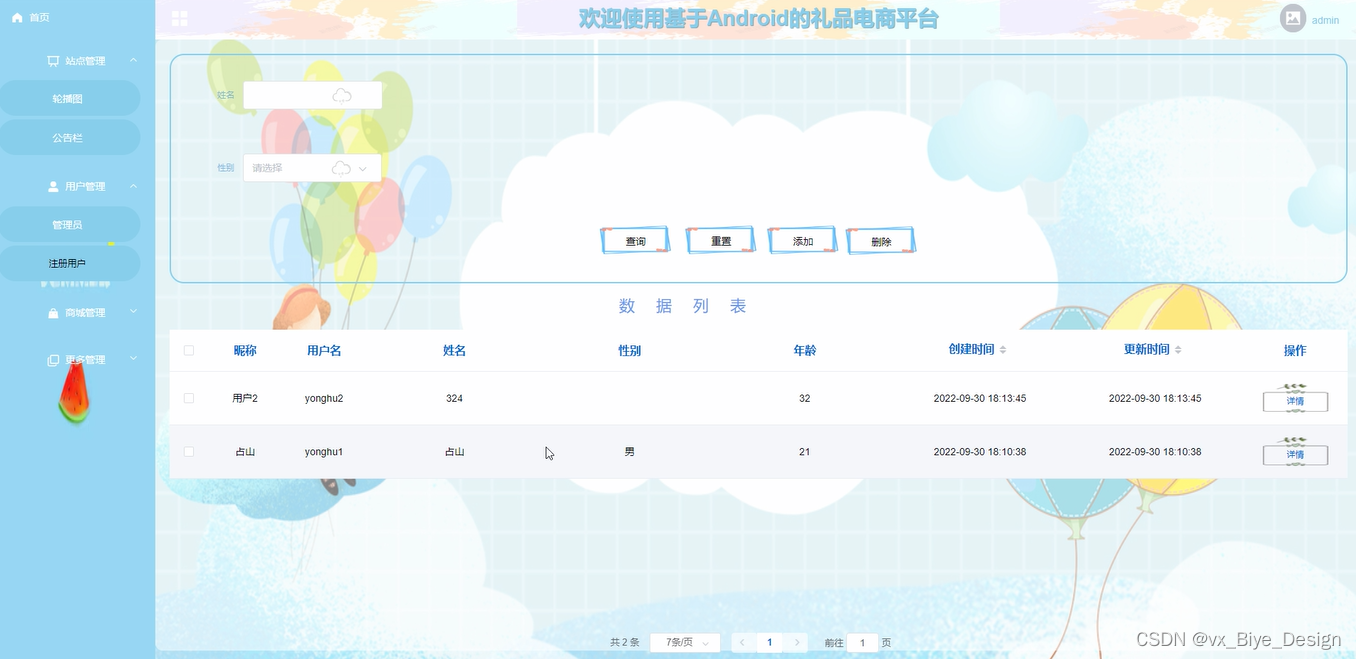Select 注册用户 menu item
The width and height of the screenshot is (1356, 659).
(68, 263)
